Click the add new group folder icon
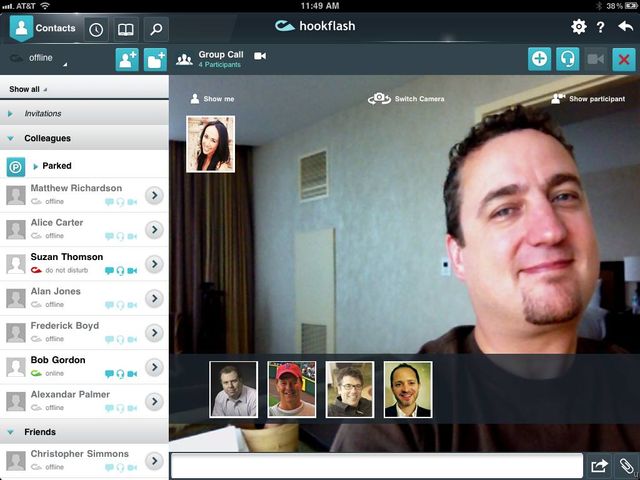Viewport: 640px width, 480px height. point(155,59)
